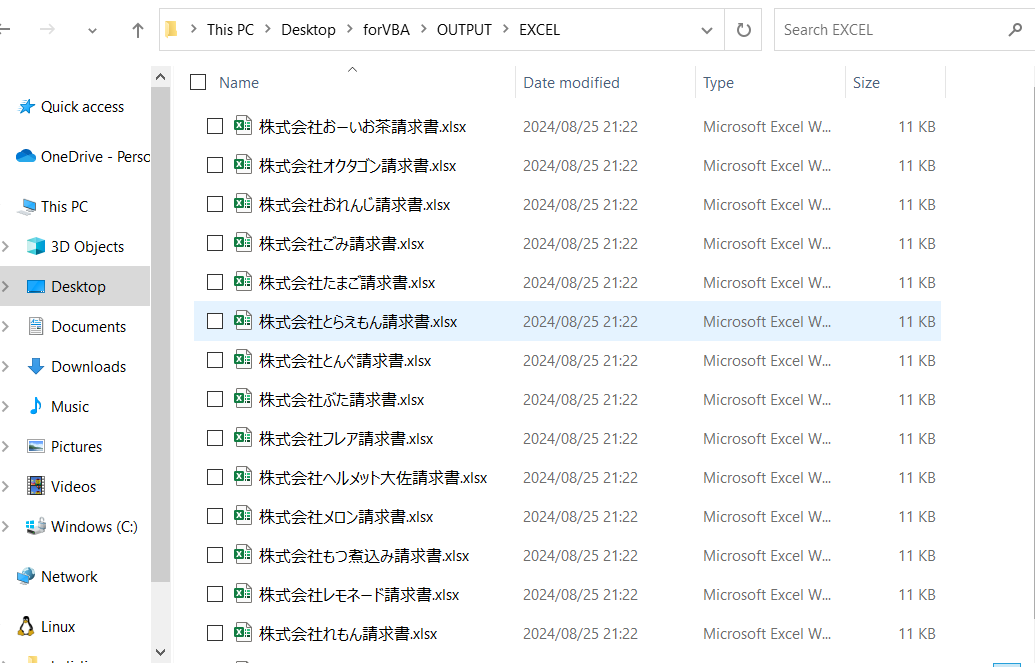The height and width of the screenshot is (667, 1035).
Task: Sort by the Date modified column
Action: 571,83
